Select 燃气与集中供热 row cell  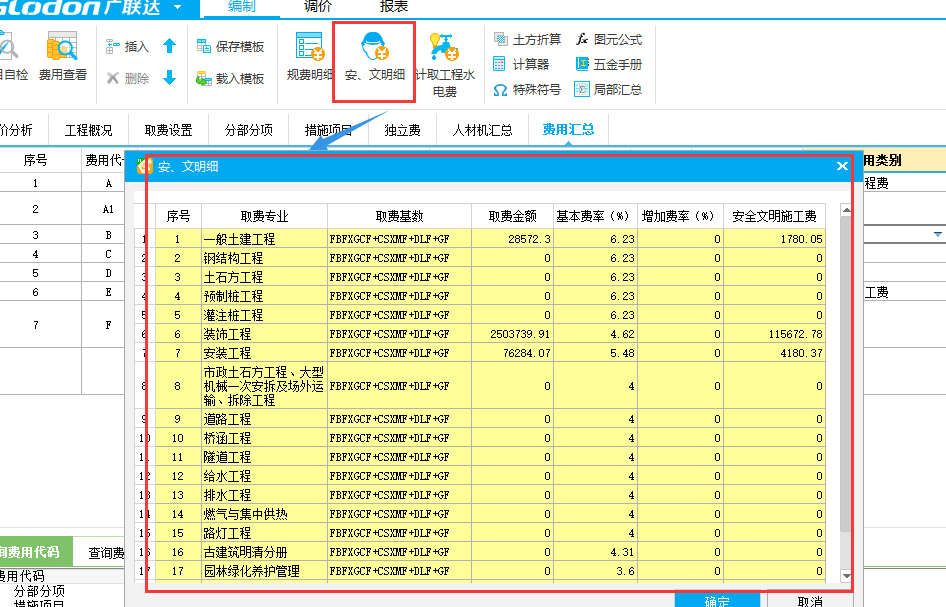(264, 514)
